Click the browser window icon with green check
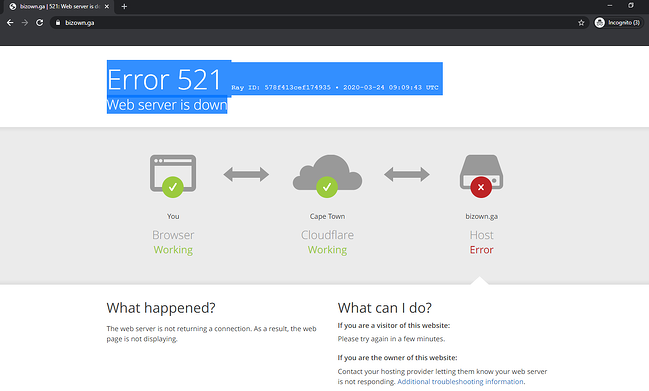The image size is (649, 391). click(173, 176)
